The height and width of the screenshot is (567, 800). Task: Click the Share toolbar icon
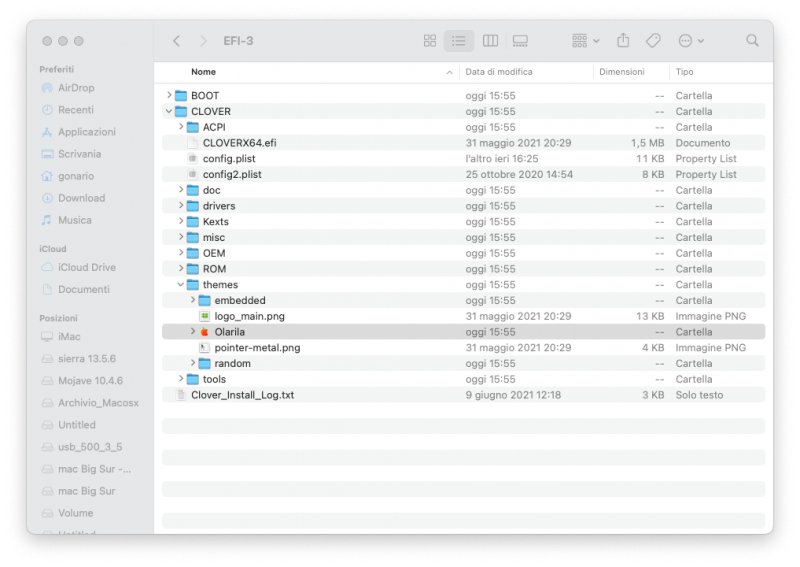click(x=623, y=40)
